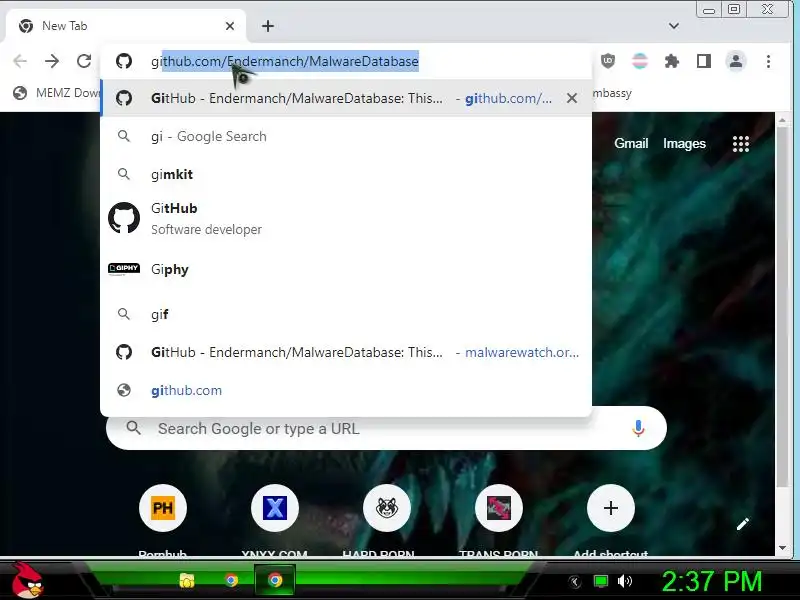Click the Add shortcut plus tile
The height and width of the screenshot is (600, 800).
[611, 508]
